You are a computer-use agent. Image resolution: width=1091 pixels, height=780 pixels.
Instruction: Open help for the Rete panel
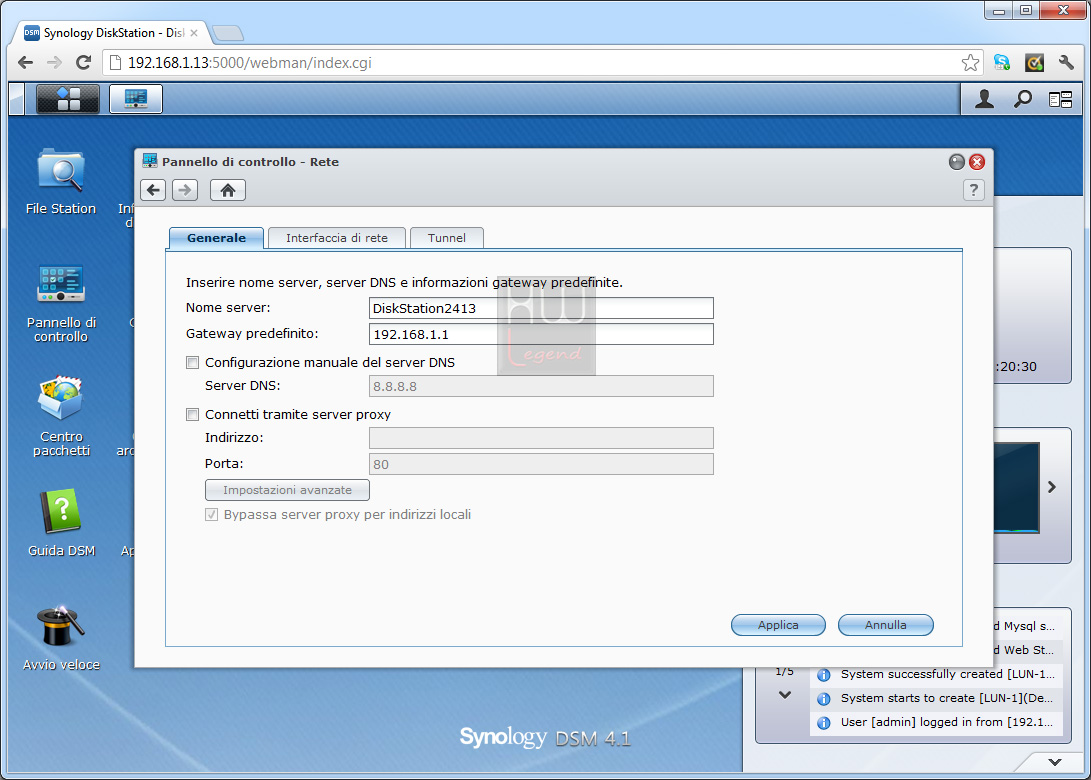(973, 190)
